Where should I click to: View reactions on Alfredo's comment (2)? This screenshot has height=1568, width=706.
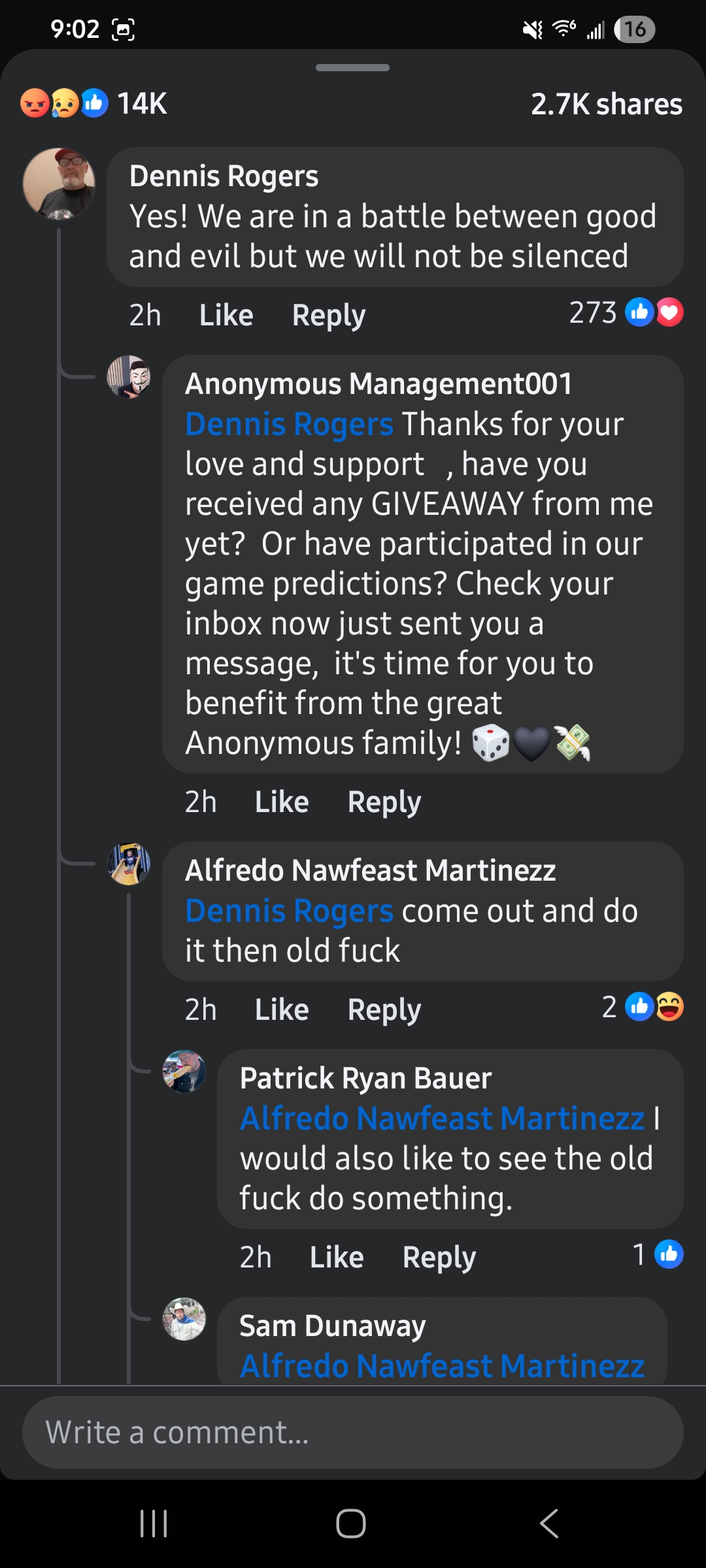(642, 1007)
